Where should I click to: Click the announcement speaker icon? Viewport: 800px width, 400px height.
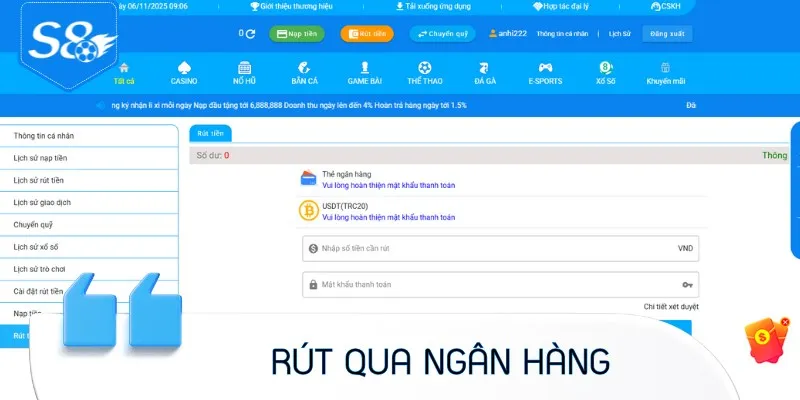(101, 106)
